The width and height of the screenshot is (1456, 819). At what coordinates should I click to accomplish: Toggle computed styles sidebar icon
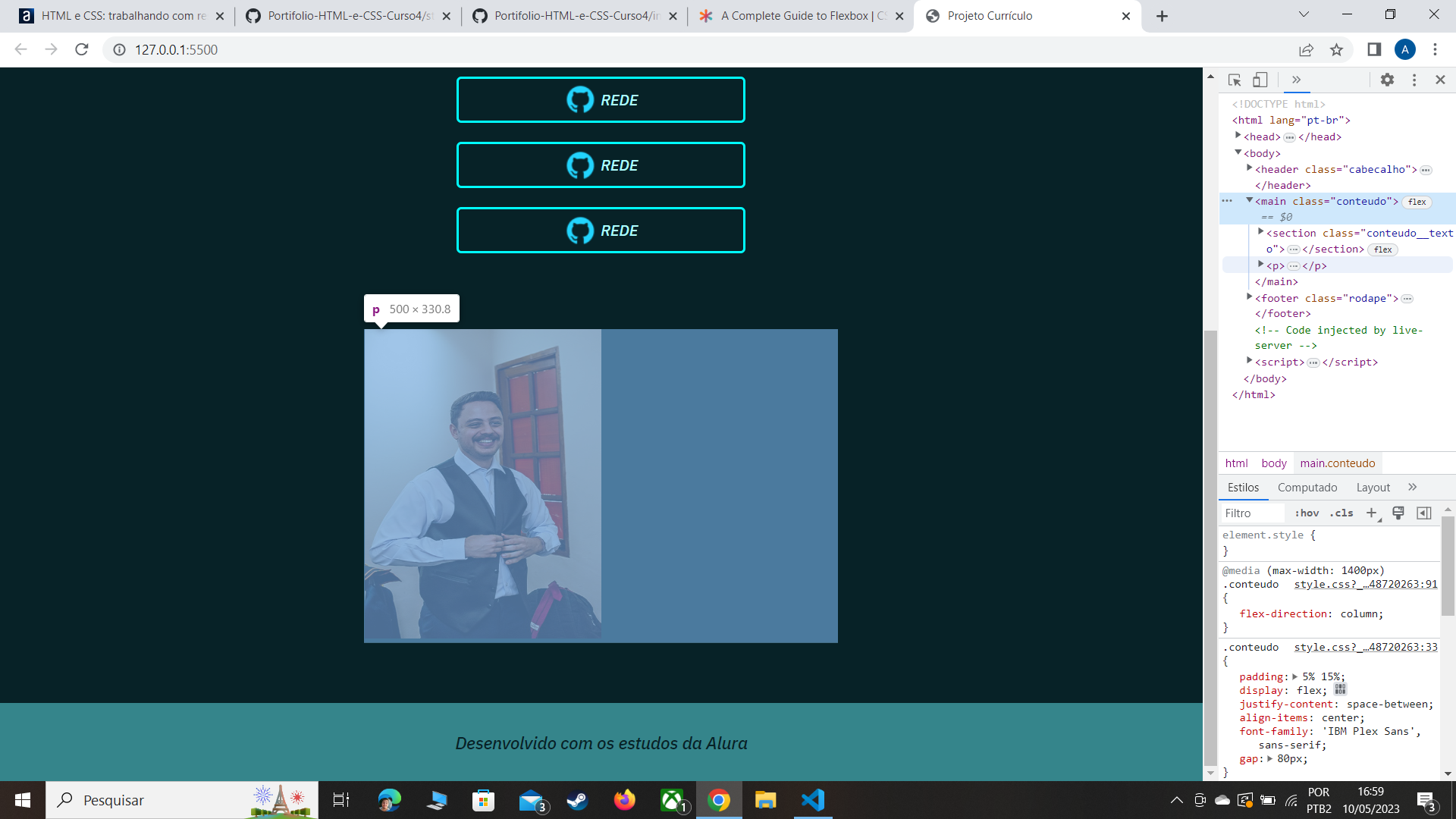tap(1424, 513)
